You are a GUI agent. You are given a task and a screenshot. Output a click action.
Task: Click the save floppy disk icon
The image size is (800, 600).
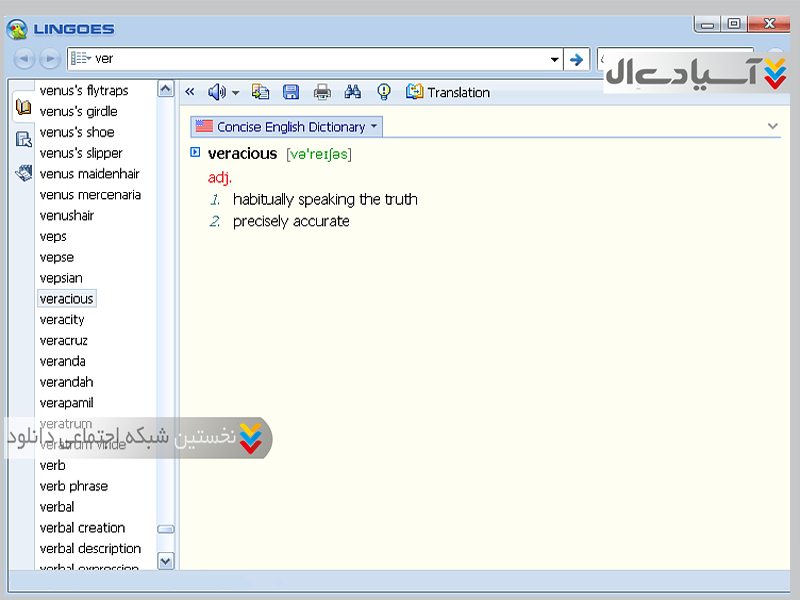[x=291, y=92]
